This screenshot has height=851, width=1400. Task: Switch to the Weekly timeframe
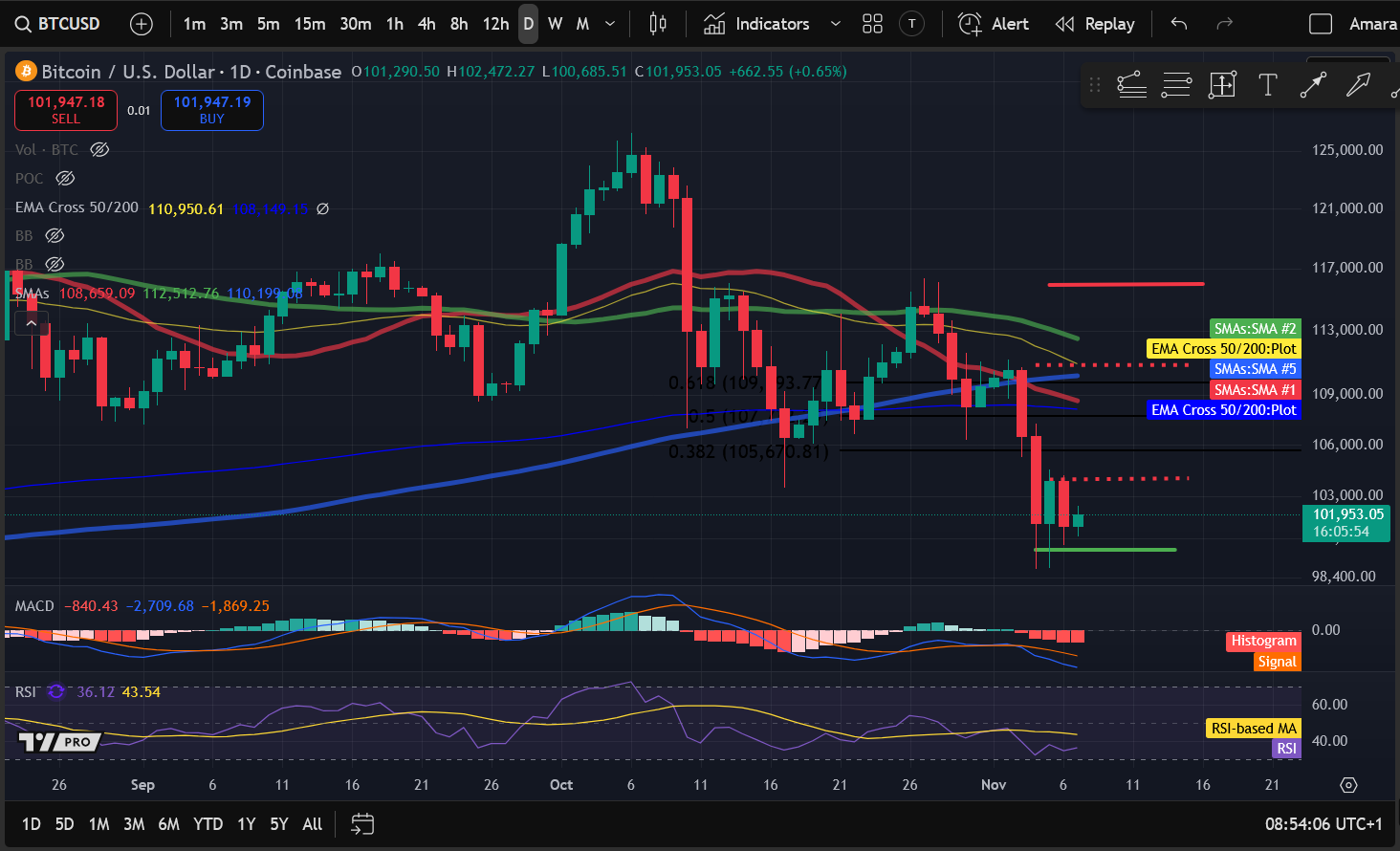(555, 24)
